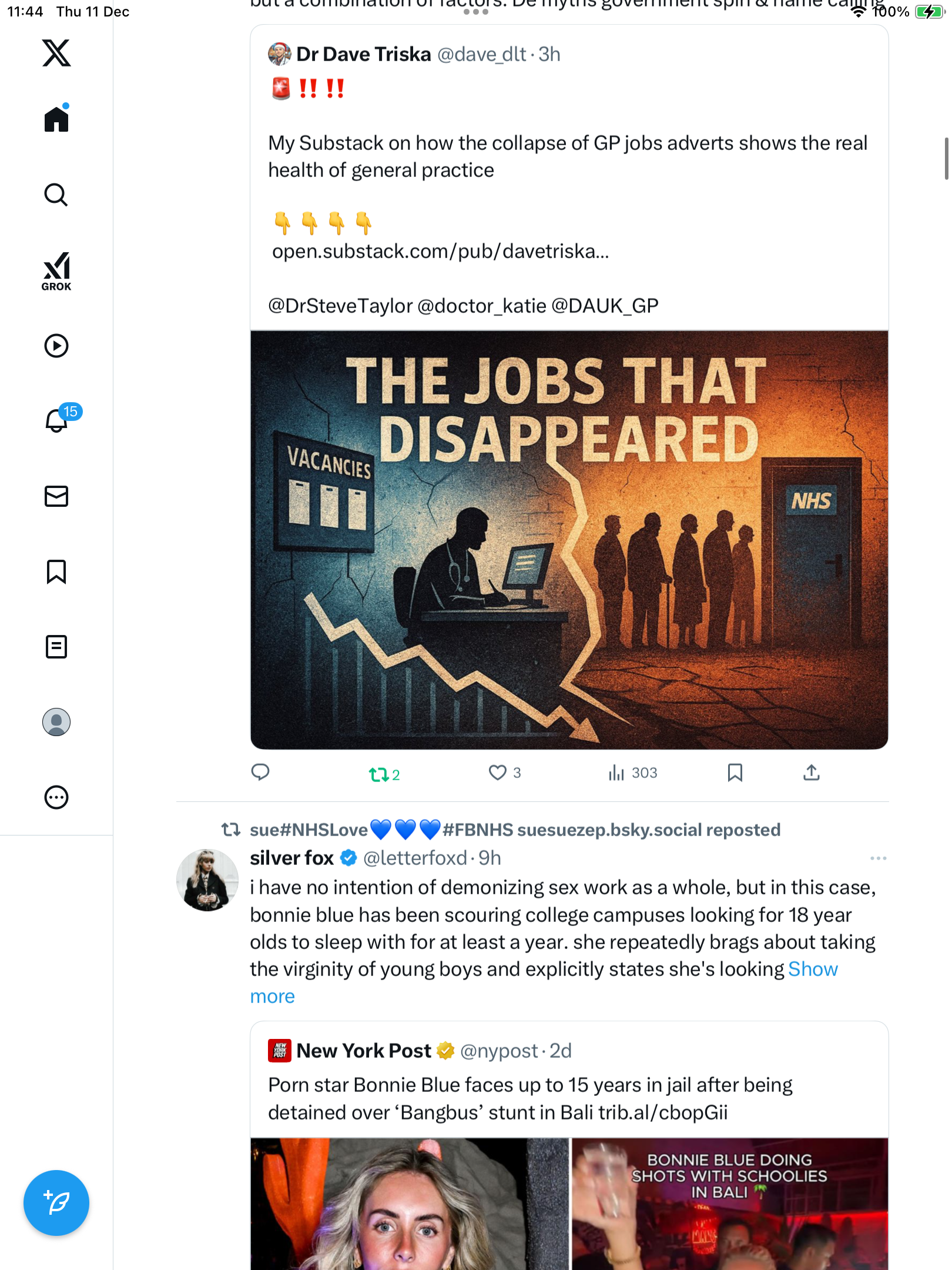The image size is (952, 1270).
Task: Open the Search page
Action: tap(56, 195)
